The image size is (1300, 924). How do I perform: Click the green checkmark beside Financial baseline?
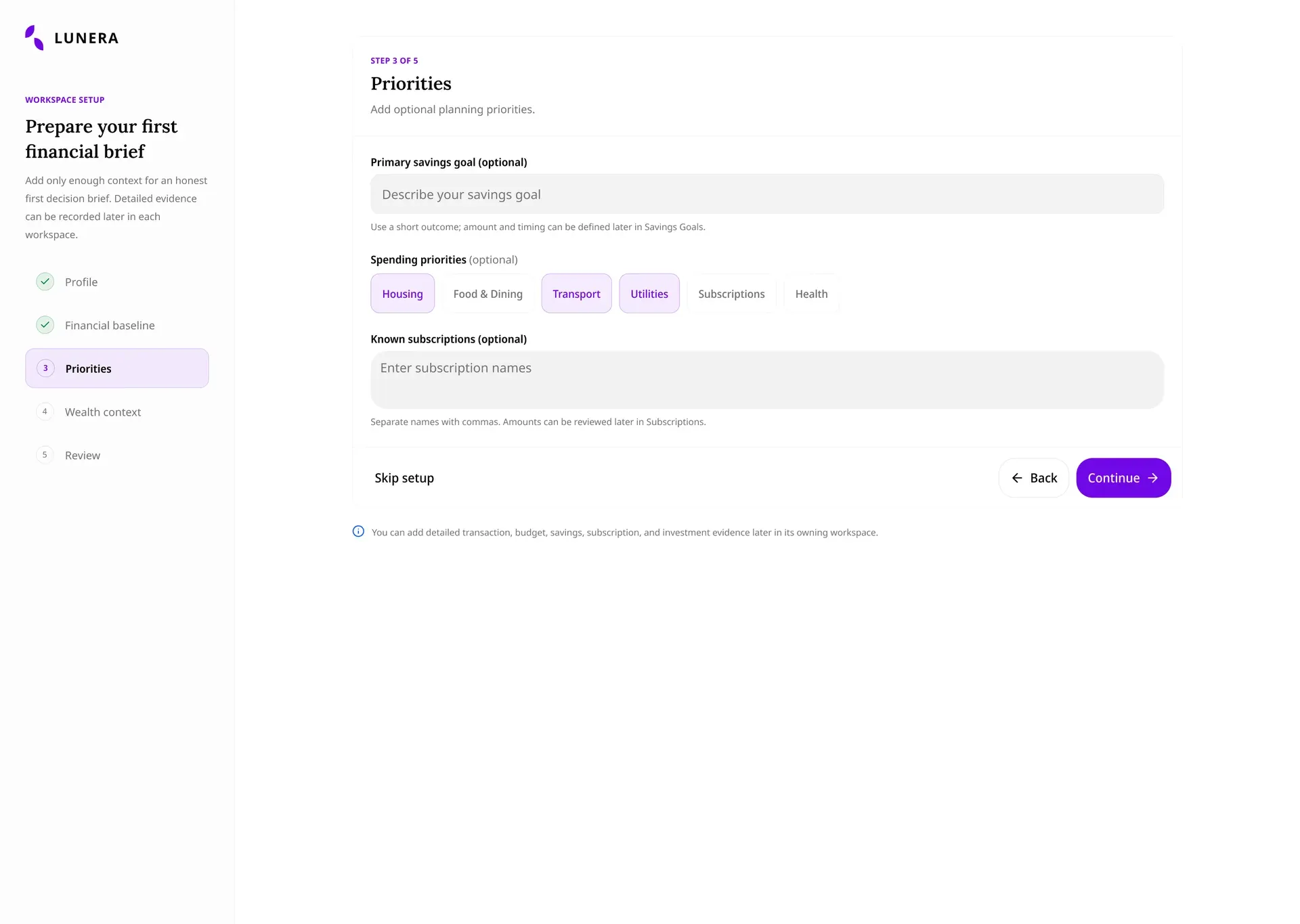(45, 325)
